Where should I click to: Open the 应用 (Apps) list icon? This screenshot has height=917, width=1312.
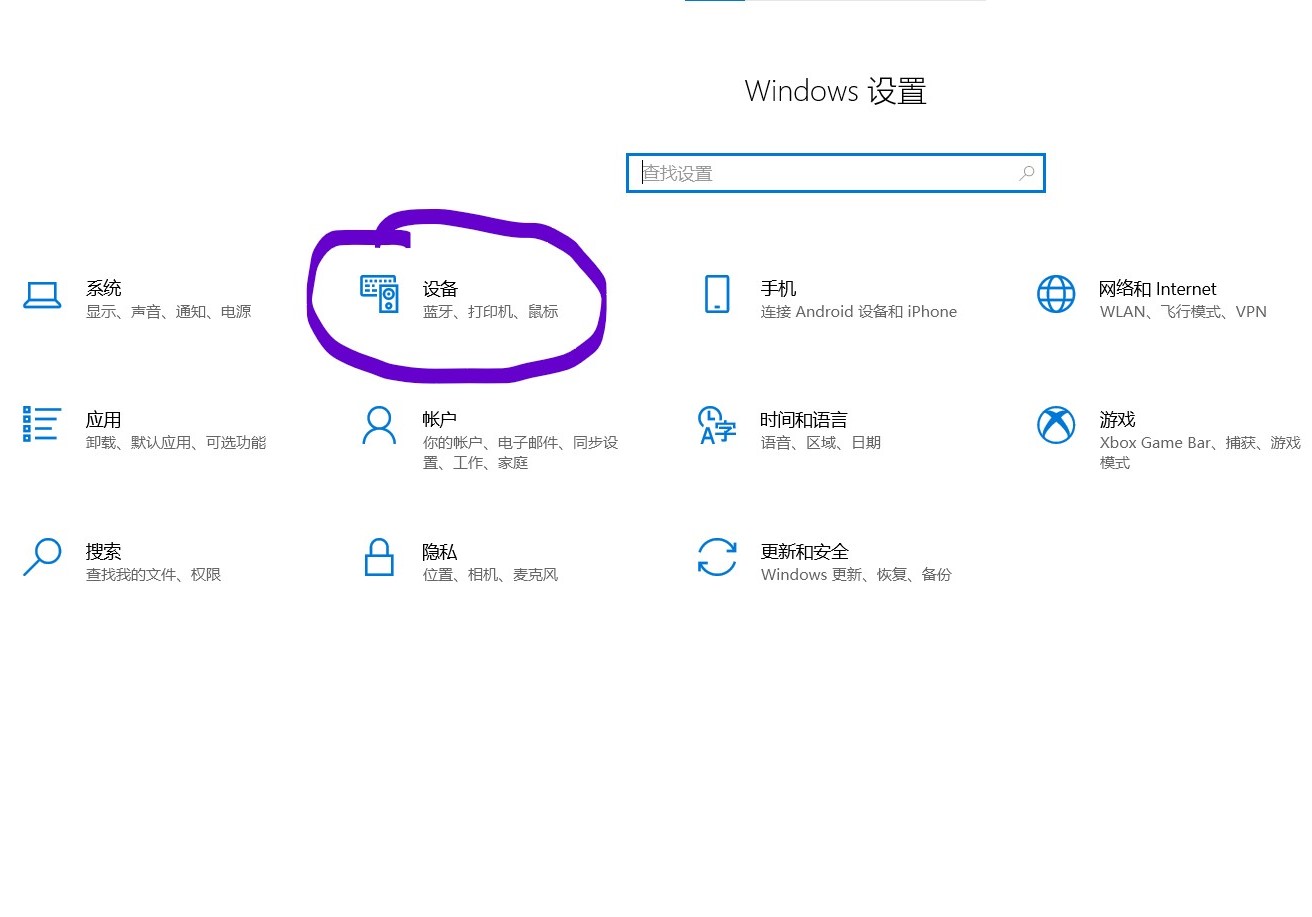(x=42, y=426)
